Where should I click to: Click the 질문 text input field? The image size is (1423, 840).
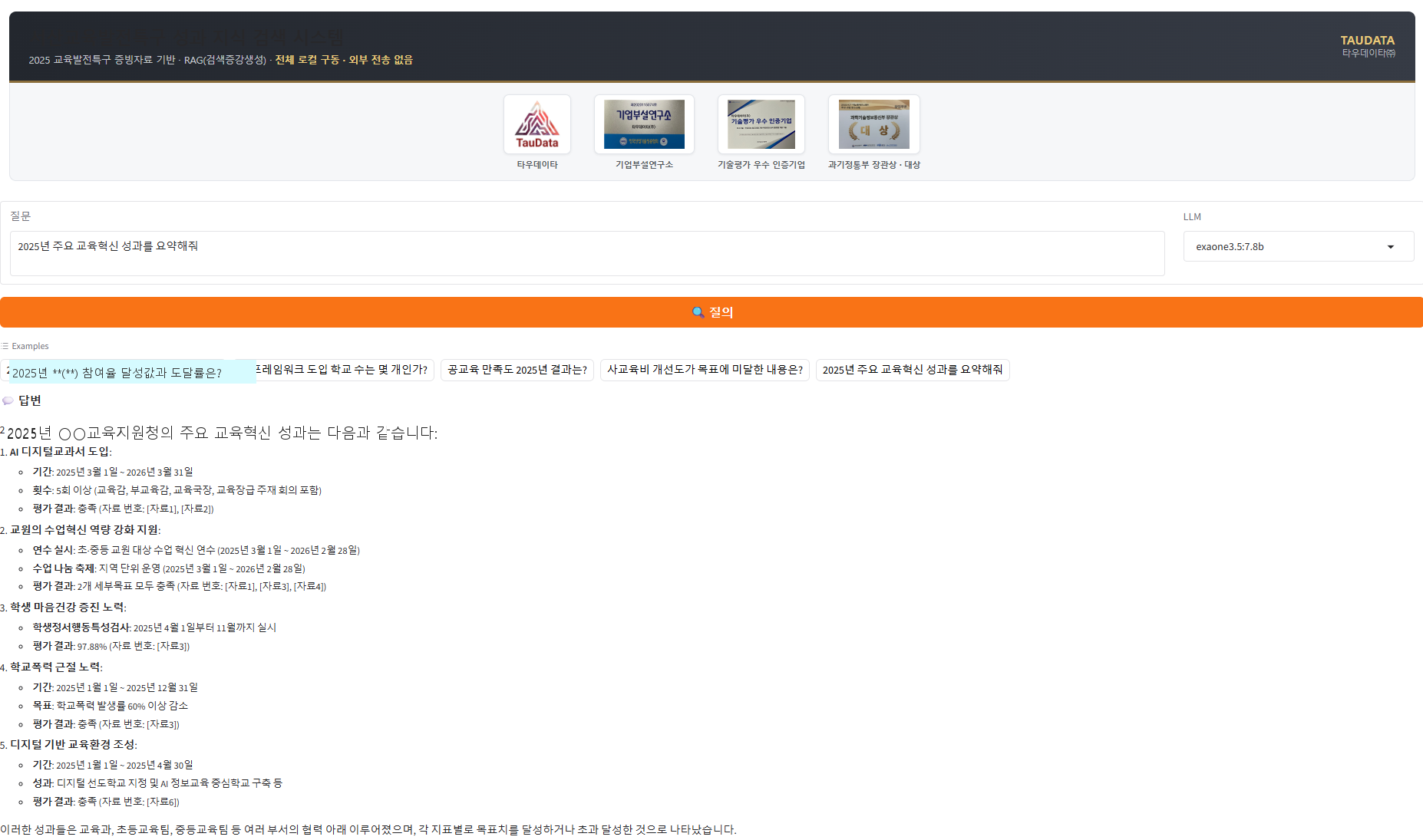[587, 253]
